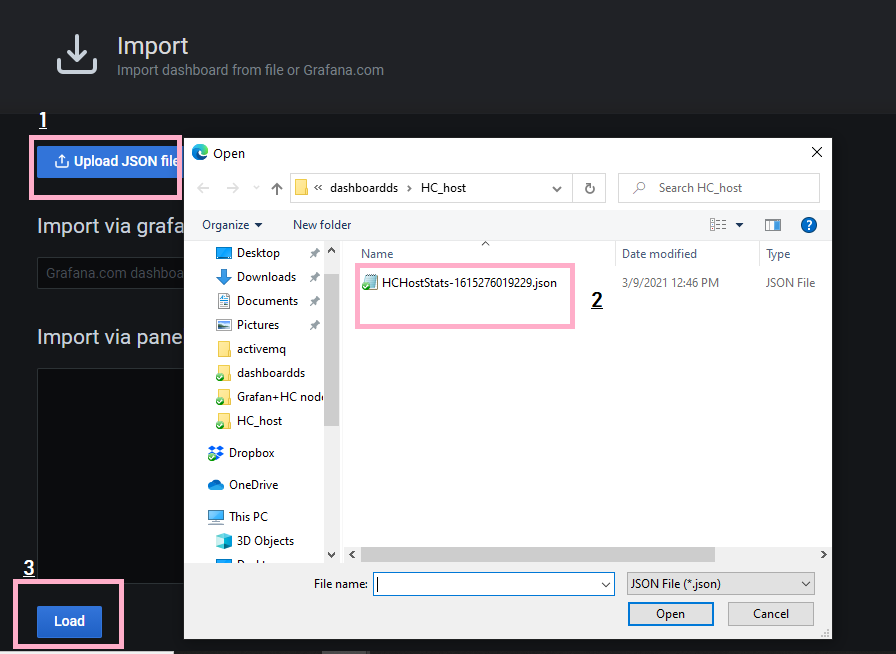Click the blue Load button
Image resolution: width=896 pixels, height=654 pixels.
tap(69, 621)
